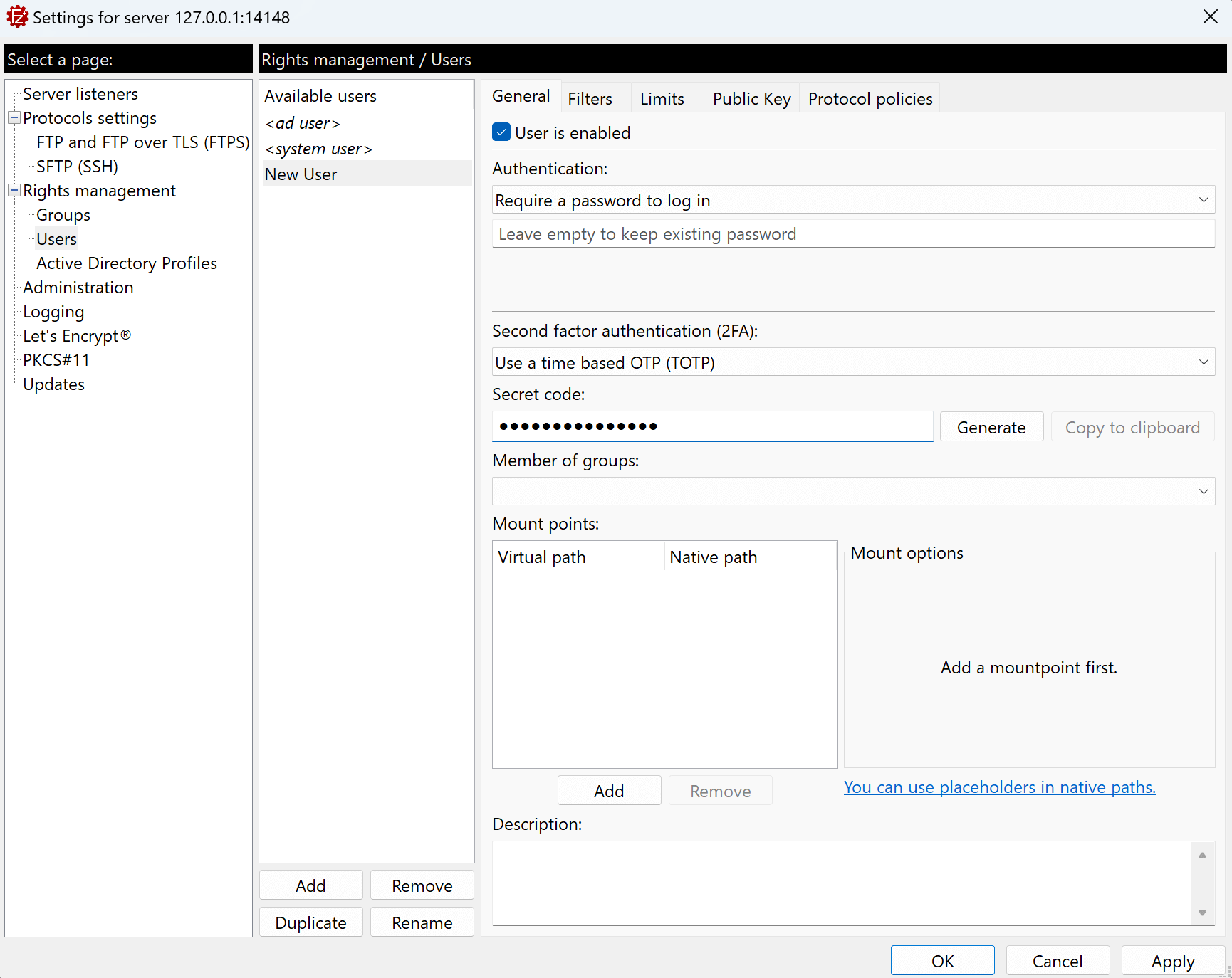Open the Second factor authentication dropdown
This screenshot has height=978, width=1232.
coord(852,362)
